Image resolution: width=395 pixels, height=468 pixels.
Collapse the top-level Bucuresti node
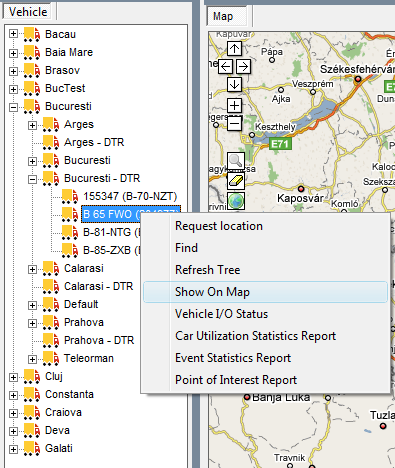pos(13,107)
